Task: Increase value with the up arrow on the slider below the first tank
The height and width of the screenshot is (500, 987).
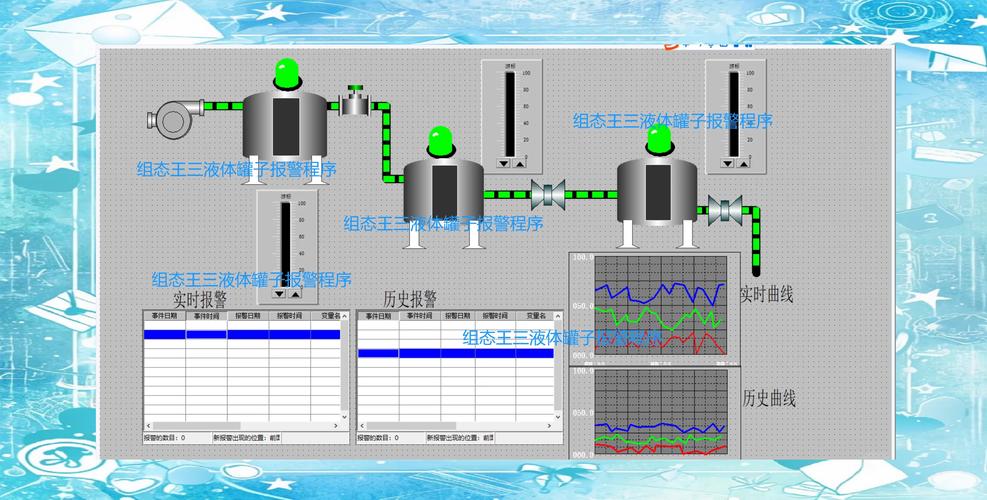Action: click(295, 294)
